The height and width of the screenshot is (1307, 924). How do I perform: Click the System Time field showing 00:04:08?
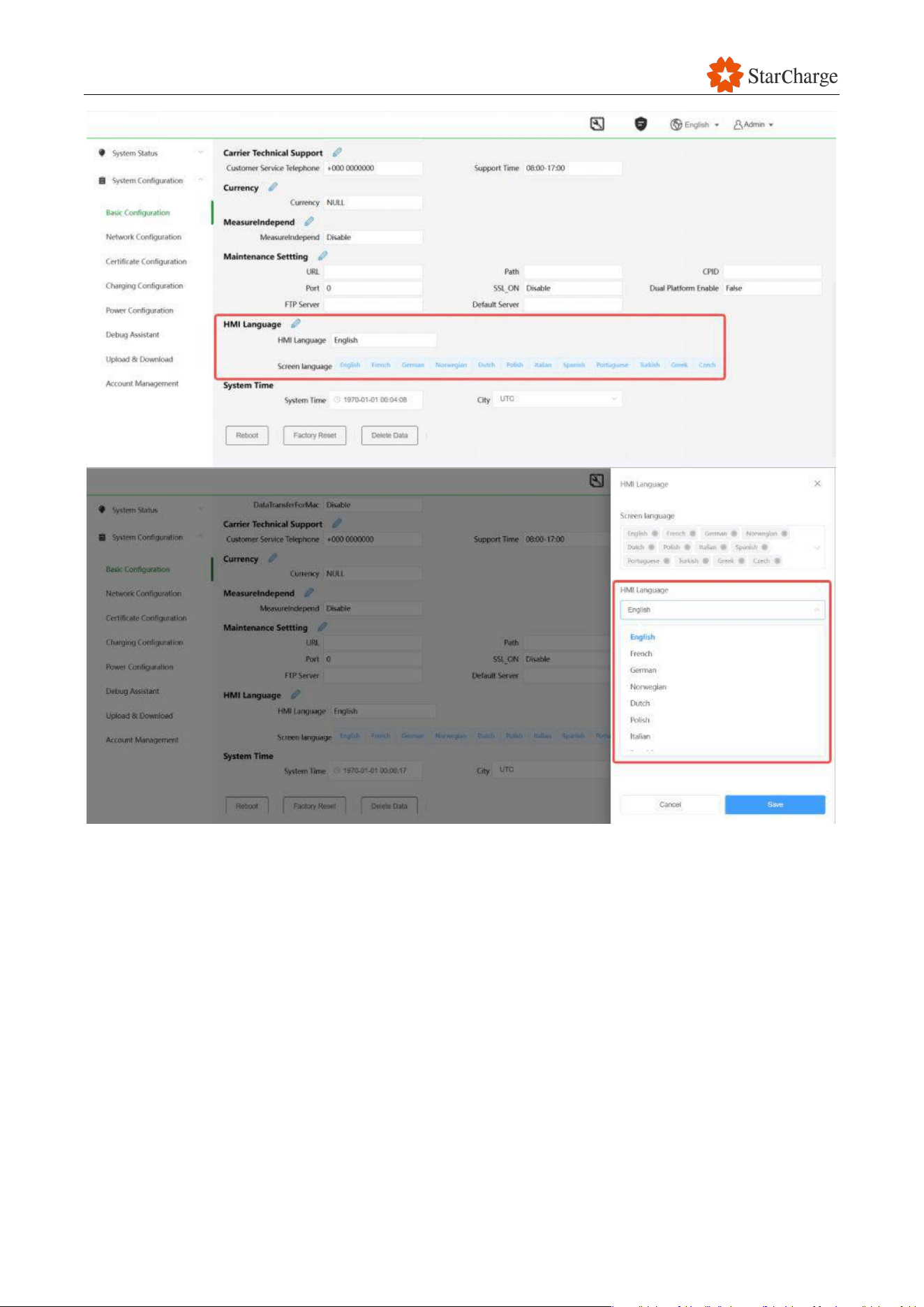(375, 400)
